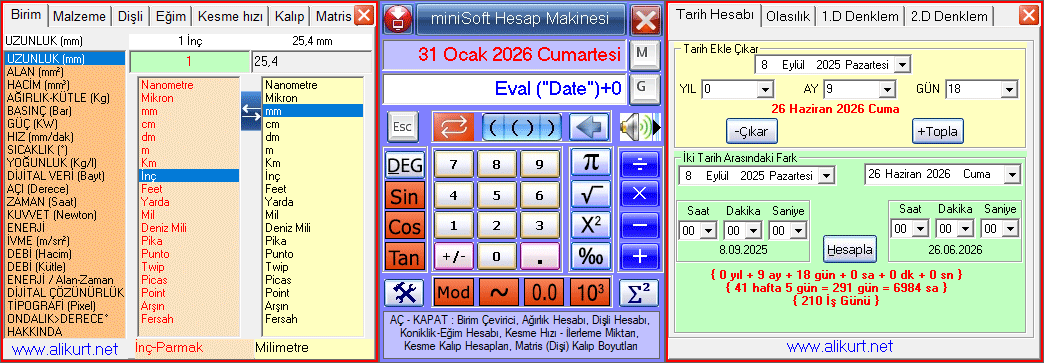Open the right Saniye dropdown
Image resolution: width=1044 pixels, height=363 pixels.
[1011, 228]
